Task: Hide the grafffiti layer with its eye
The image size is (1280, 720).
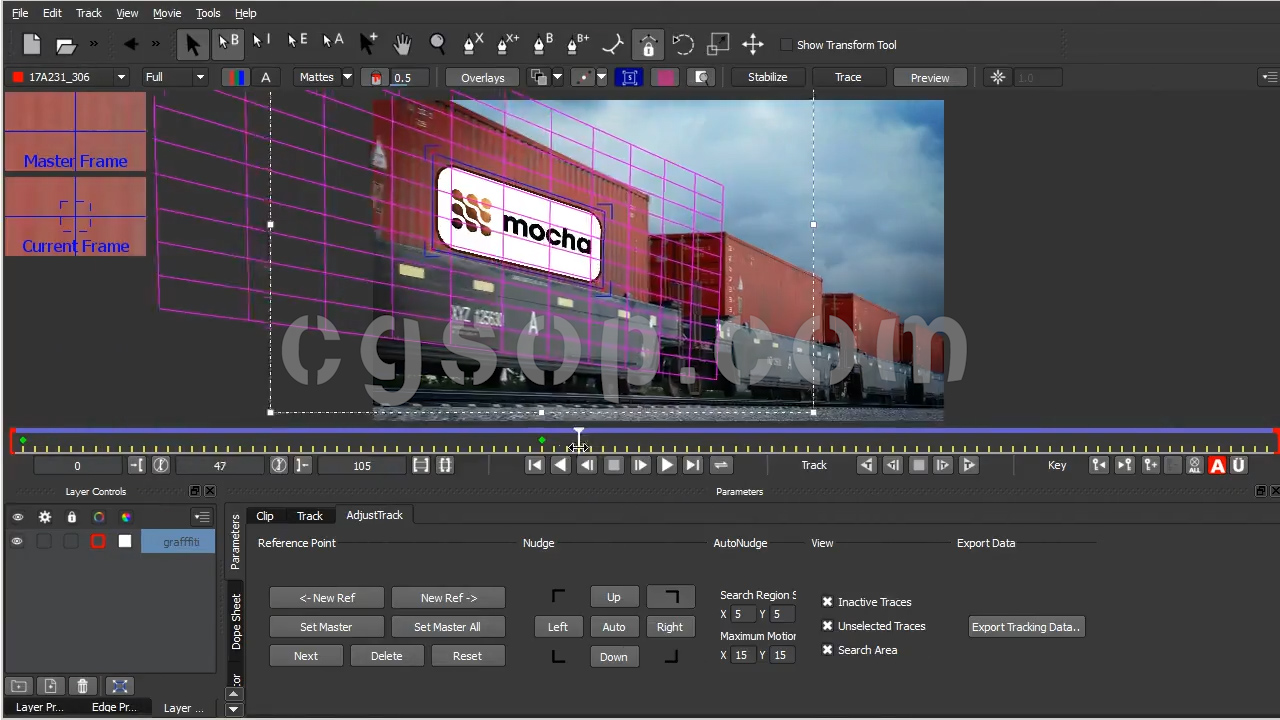Action: (x=17, y=542)
